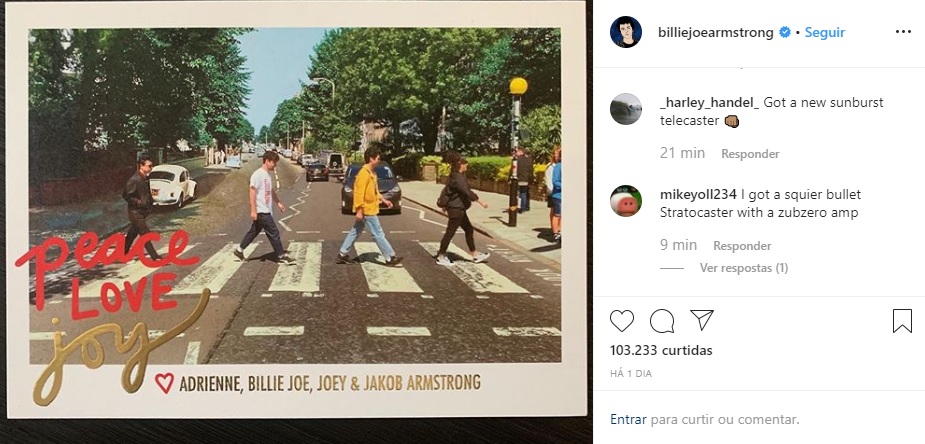
Task: Share the post with the paper plane icon
Action: [x=702, y=320]
